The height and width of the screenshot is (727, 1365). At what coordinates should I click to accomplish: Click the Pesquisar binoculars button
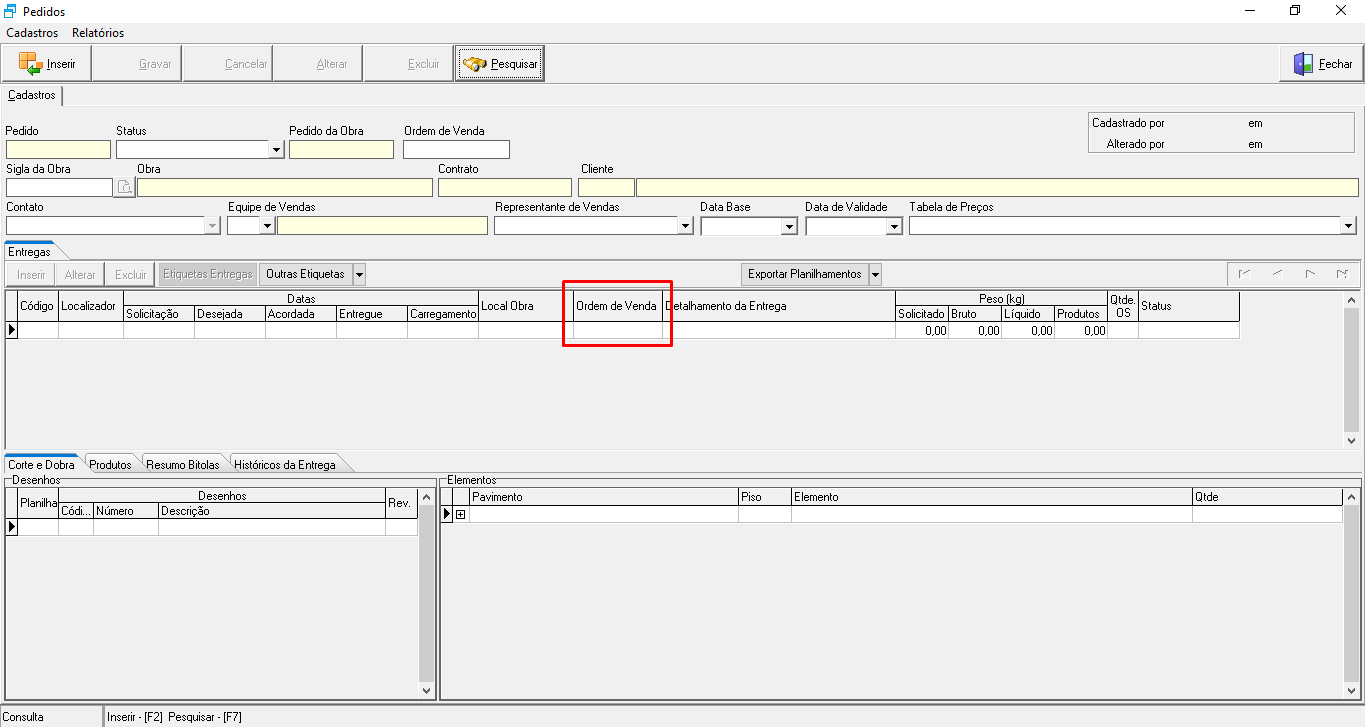(x=499, y=64)
